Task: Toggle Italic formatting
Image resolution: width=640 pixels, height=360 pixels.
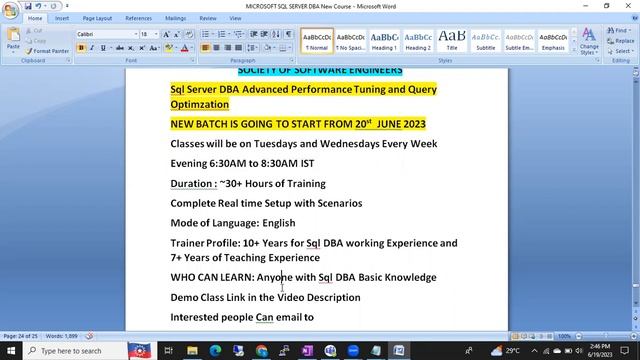Action: coord(92,48)
